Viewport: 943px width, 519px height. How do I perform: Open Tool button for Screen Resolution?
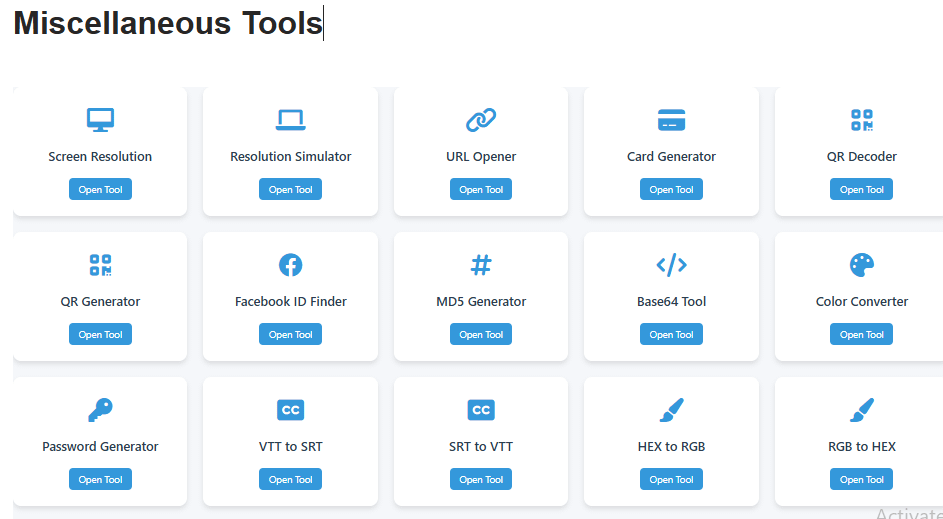[x=100, y=190]
